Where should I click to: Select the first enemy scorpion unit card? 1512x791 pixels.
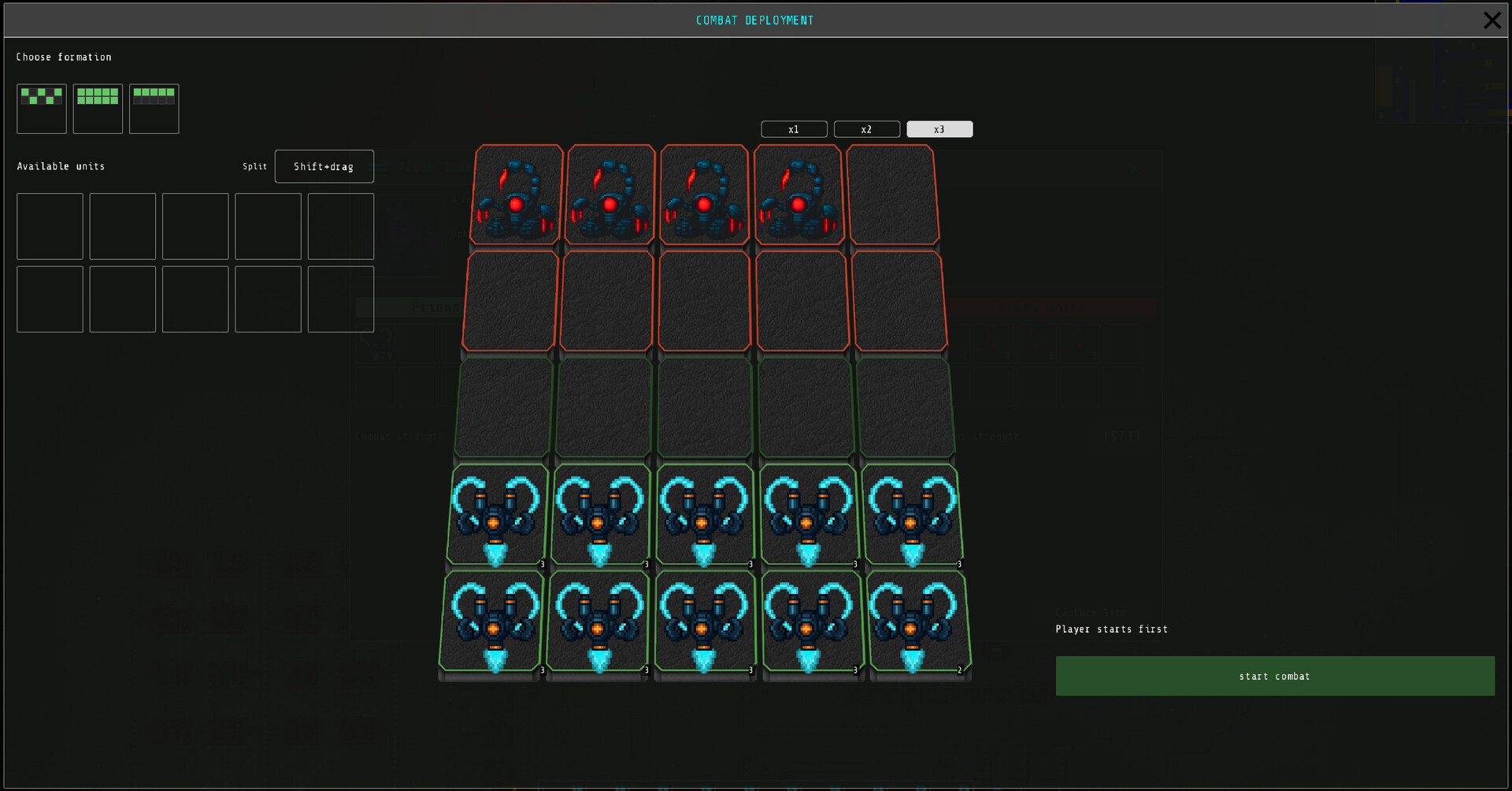[x=517, y=195]
